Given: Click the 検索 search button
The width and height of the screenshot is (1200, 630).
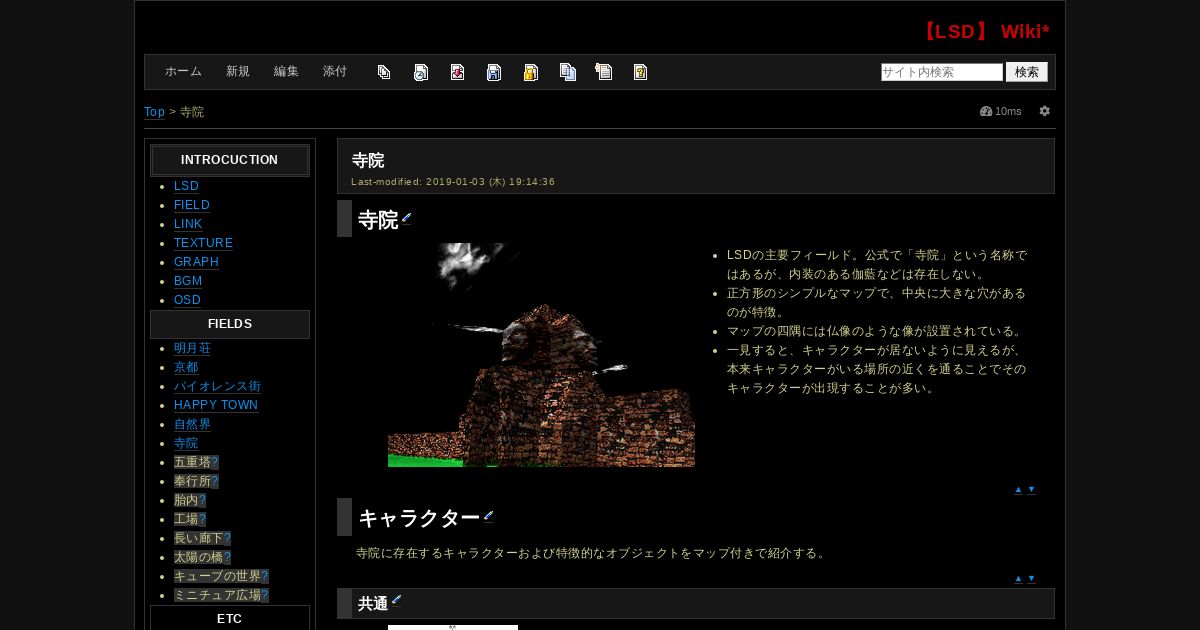Looking at the screenshot, I should (1027, 72).
